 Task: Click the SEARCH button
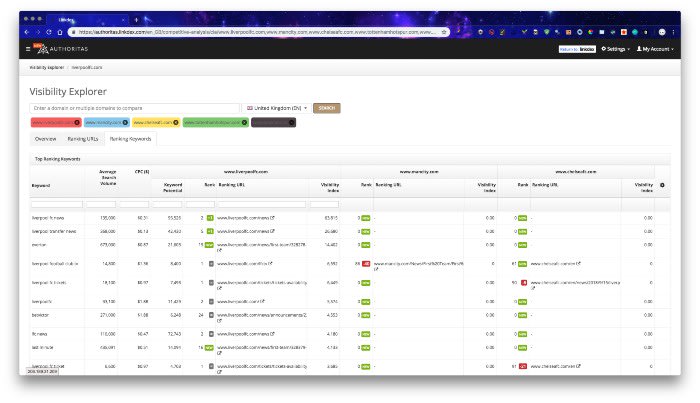pos(327,108)
